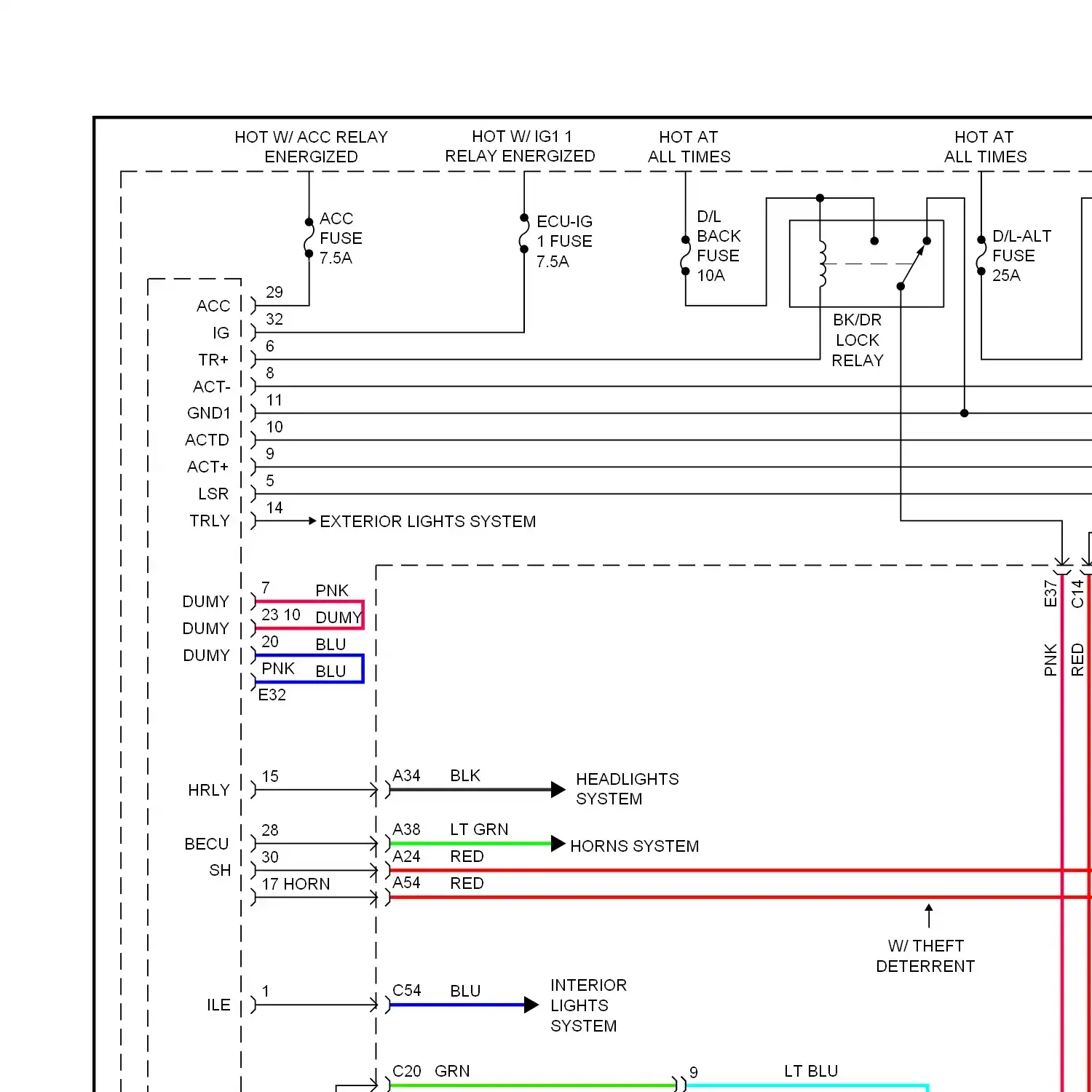Click pin number 32
This screenshot has width=1092, height=1092.
pos(274,319)
